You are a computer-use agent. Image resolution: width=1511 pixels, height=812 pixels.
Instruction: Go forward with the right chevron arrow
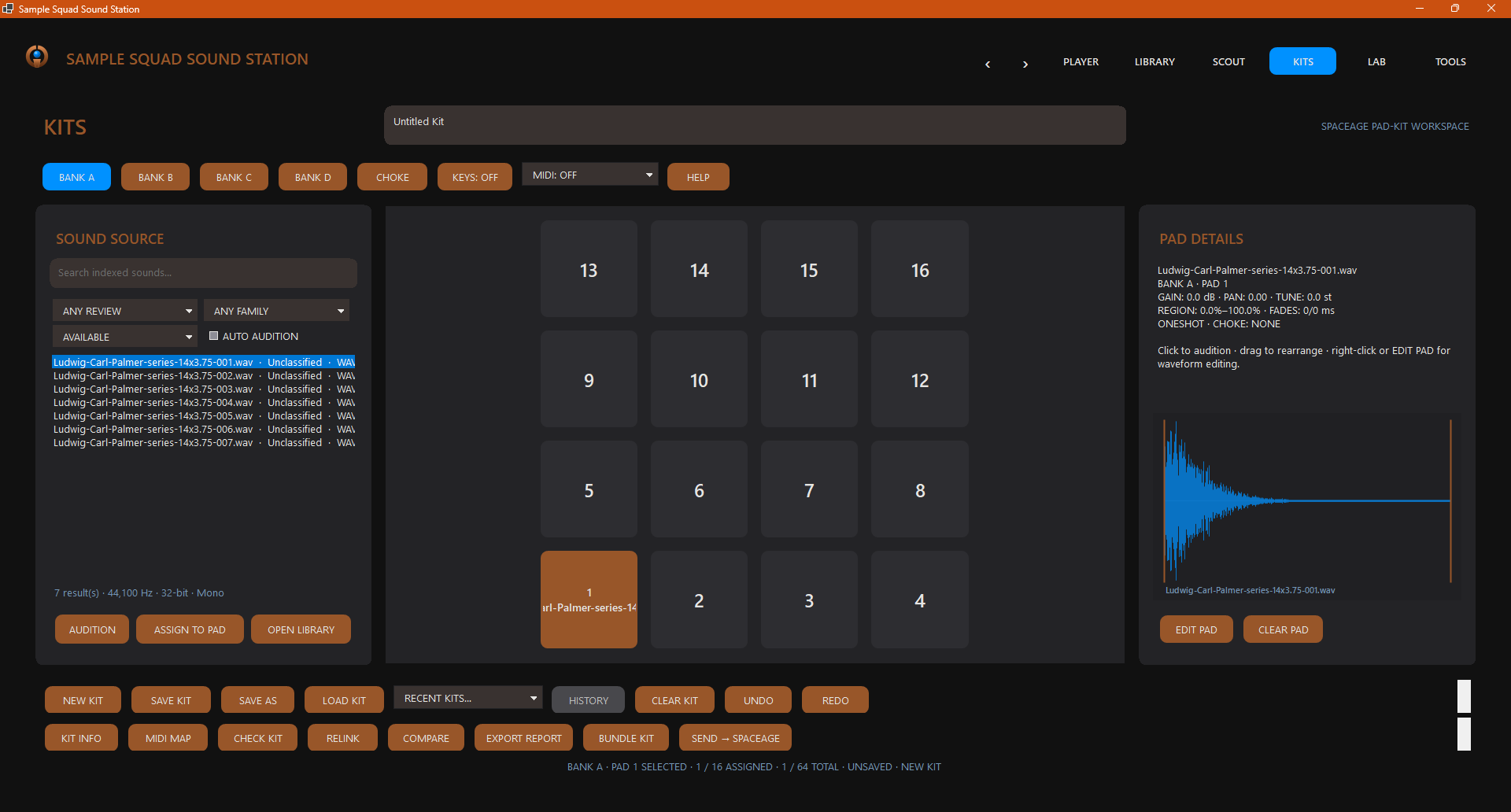pyautogui.click(x=1025, y=64)
